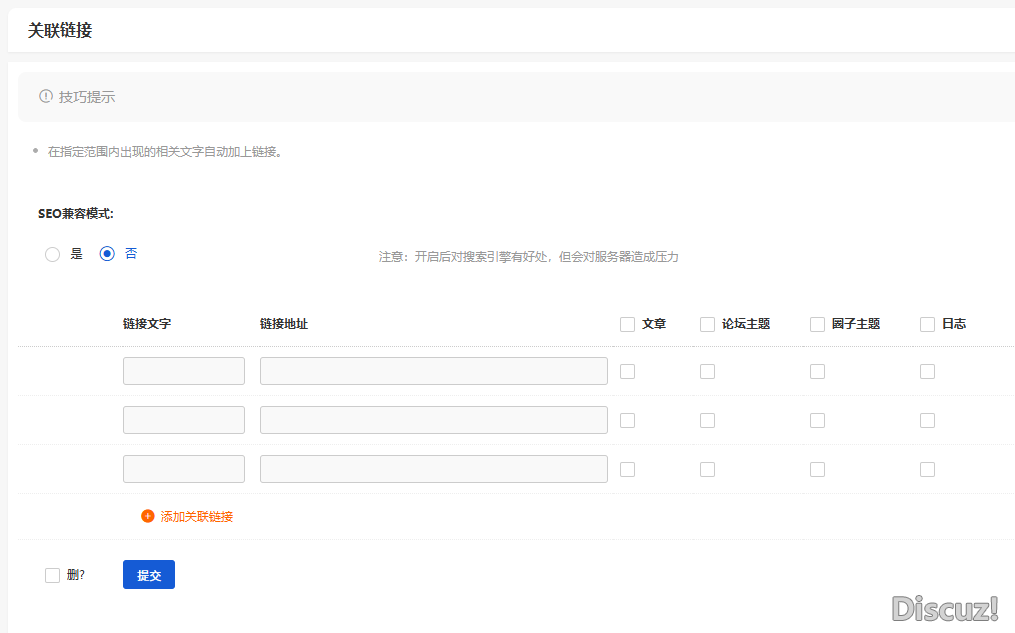Focus the first row 链接文字 input
The width and height of the screenshot is (1015, 633).
pyautogui.click(x=184, y=371)
